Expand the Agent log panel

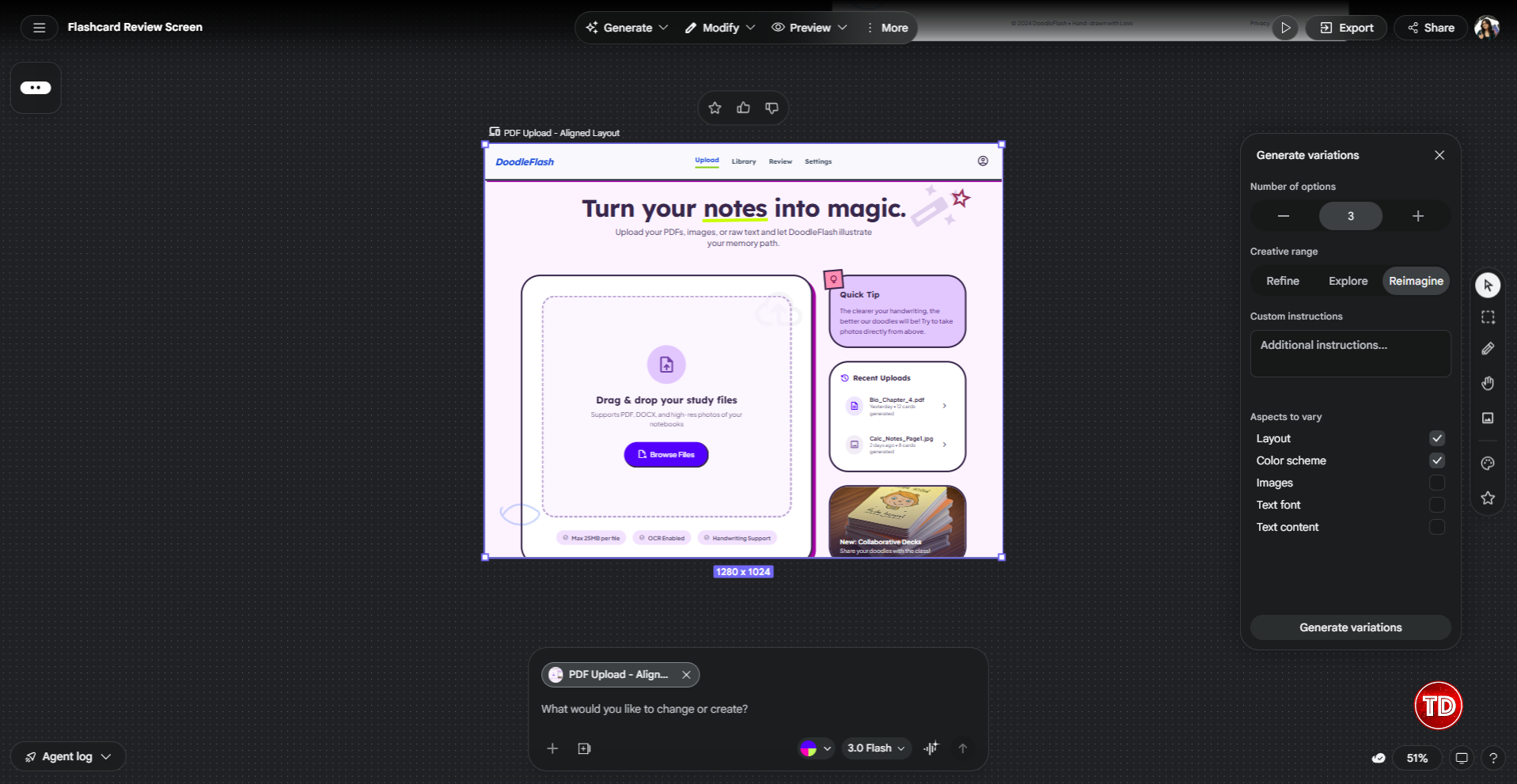(x=66, y=756)
